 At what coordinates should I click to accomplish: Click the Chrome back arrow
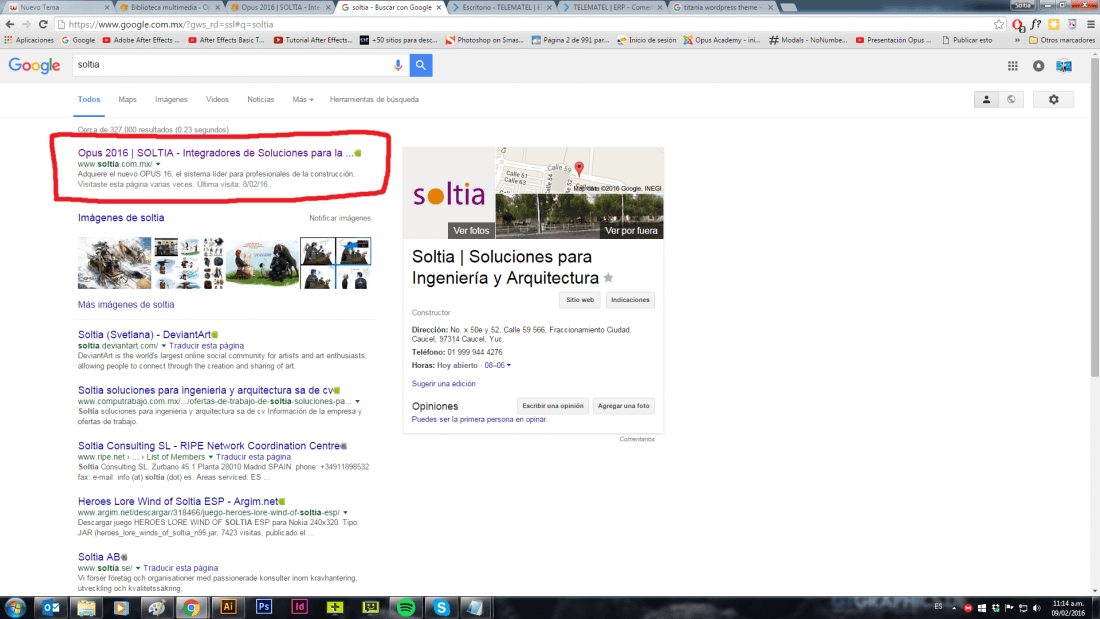tap(10, 25)
